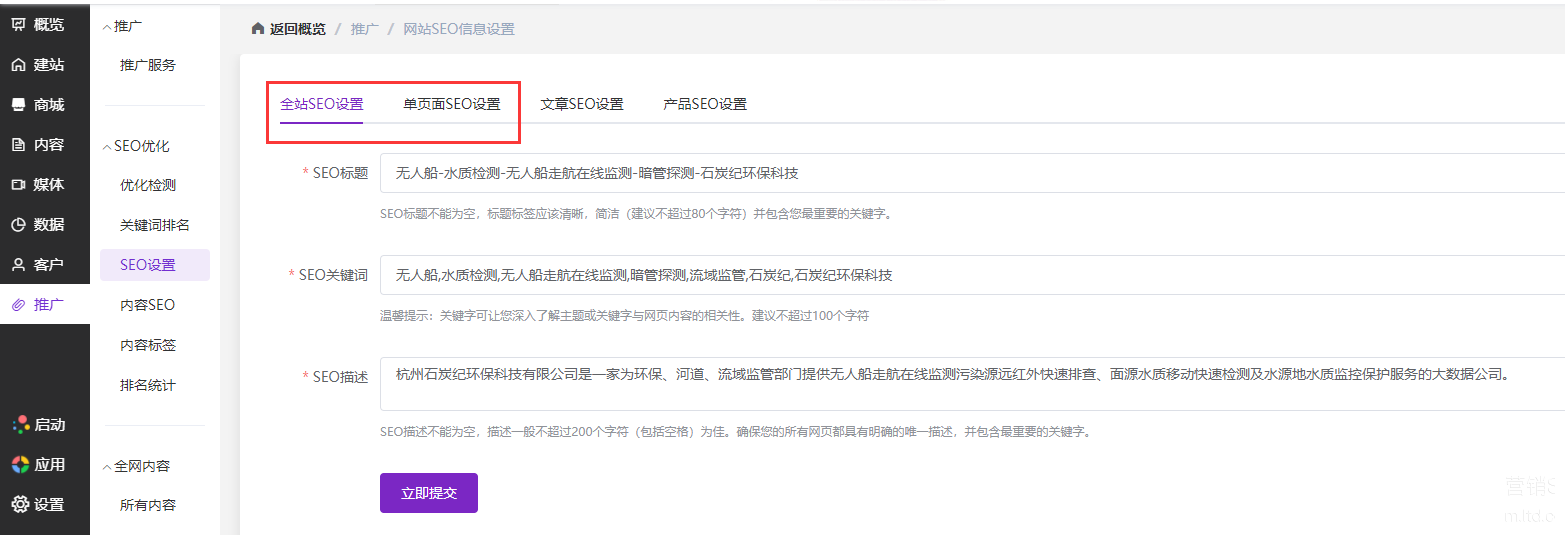
Task: Select the 客户 customer icon
Action: (19, 265)
